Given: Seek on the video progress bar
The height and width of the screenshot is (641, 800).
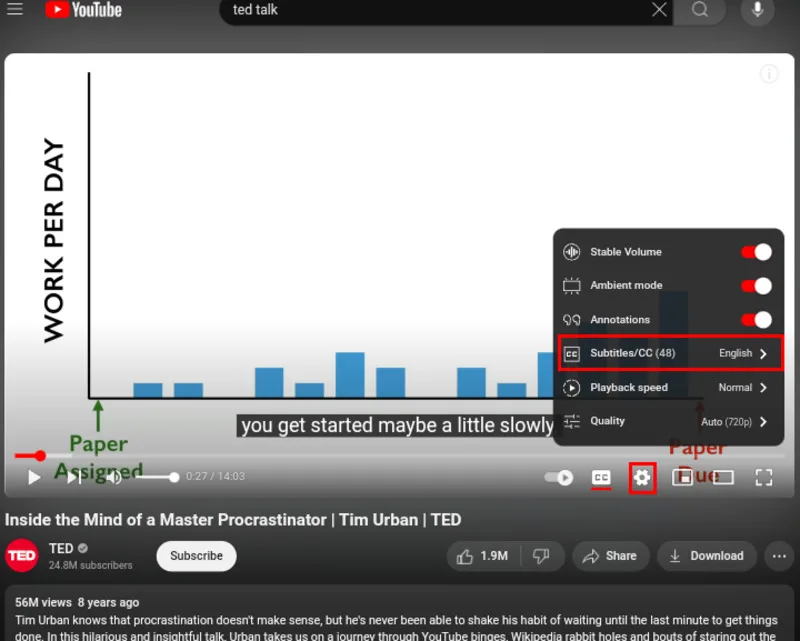Looking at the screenshot, I should (399, 455).
